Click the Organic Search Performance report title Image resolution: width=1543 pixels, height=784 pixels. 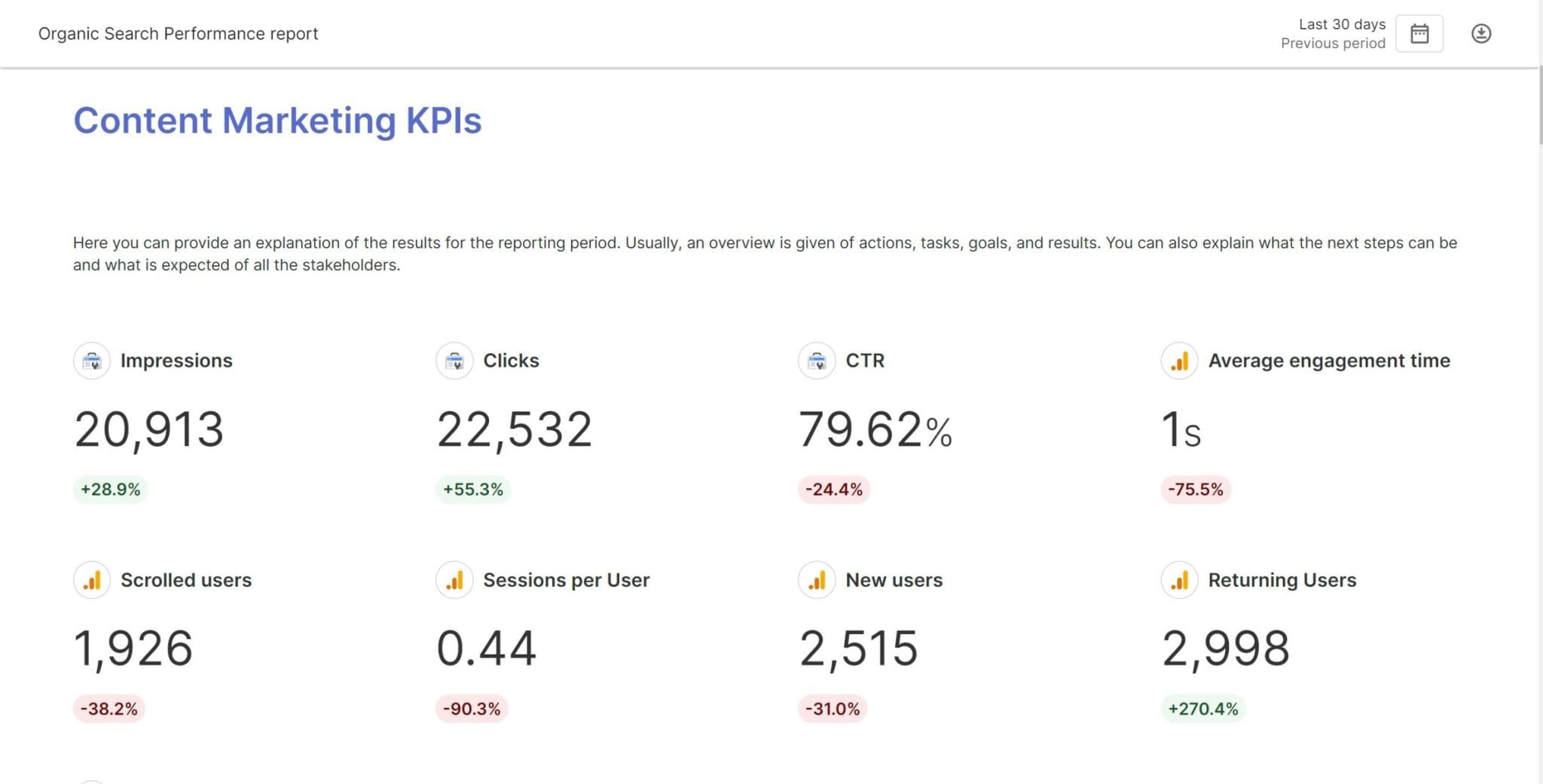[x=178, y=33]
